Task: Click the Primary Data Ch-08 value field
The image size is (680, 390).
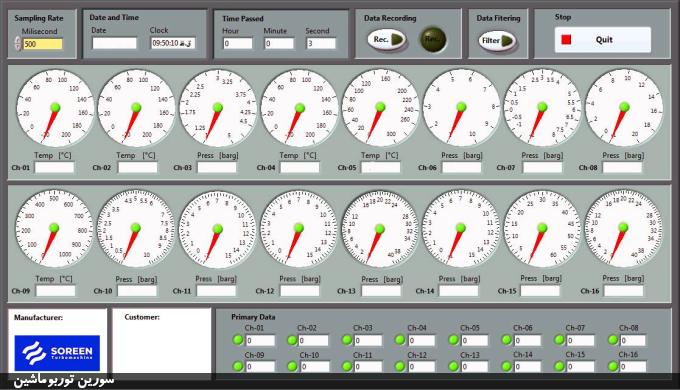Action: tap(633, 341)
